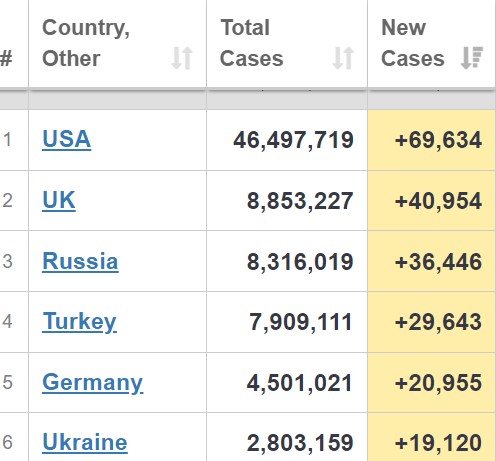Select USA total cases 46,497,719 cell

click(x=287, y=140)
